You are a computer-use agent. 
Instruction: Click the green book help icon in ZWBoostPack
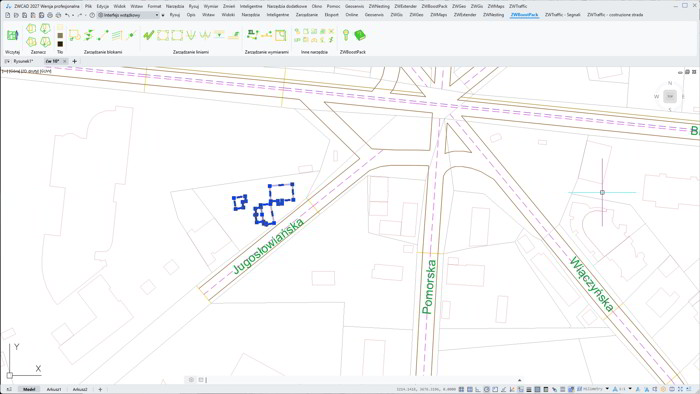[x=359, y=35]
